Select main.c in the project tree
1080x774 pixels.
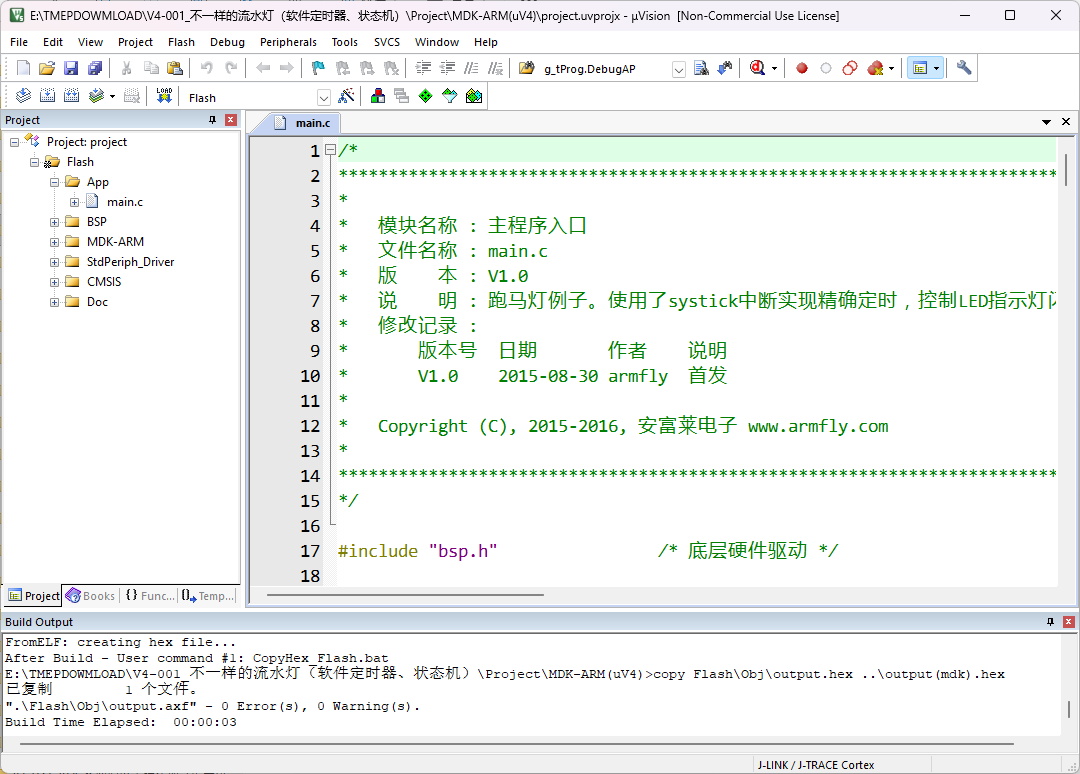(x=125, y=202)
